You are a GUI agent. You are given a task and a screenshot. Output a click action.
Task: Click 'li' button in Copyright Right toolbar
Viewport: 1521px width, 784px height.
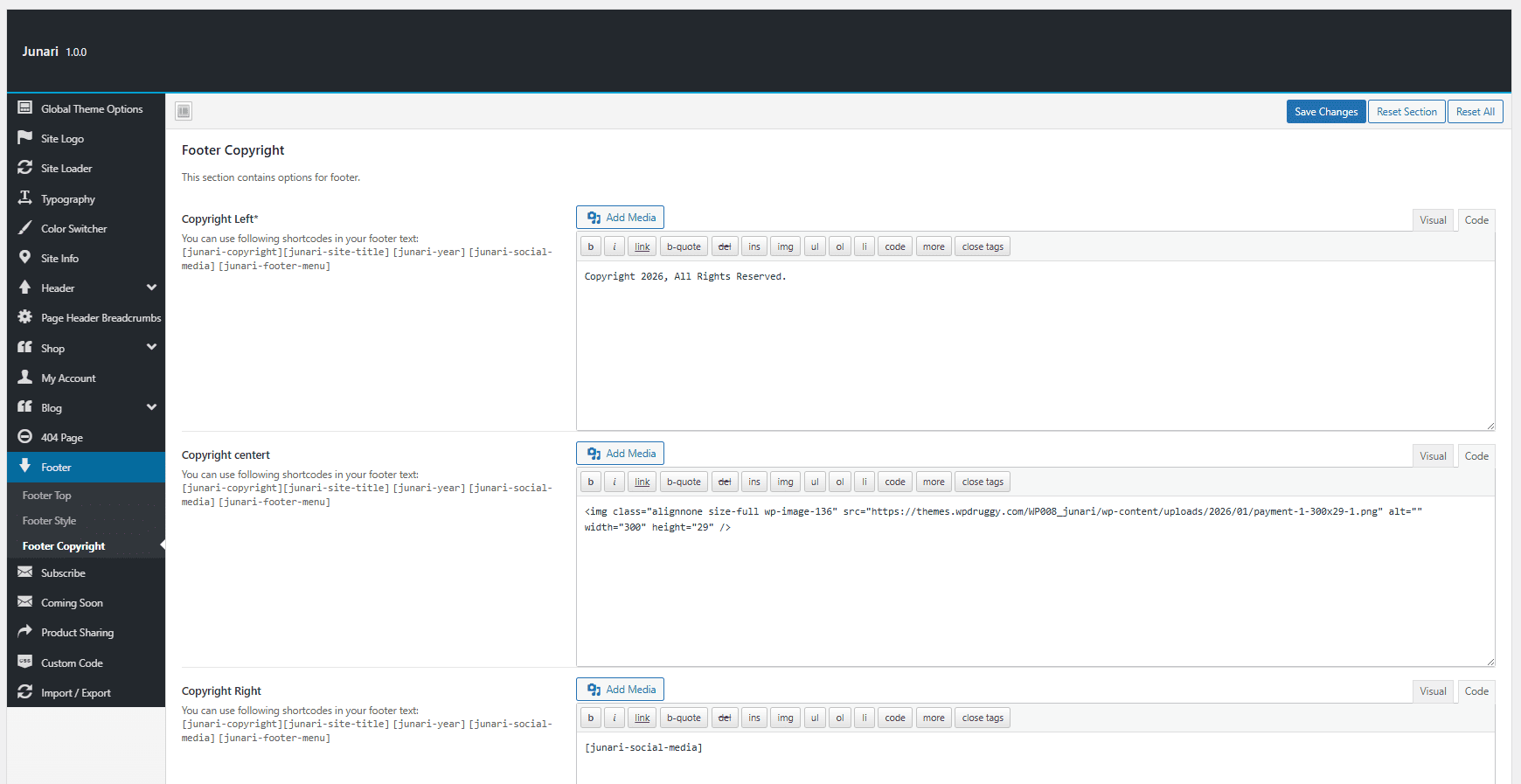[865, 718]
